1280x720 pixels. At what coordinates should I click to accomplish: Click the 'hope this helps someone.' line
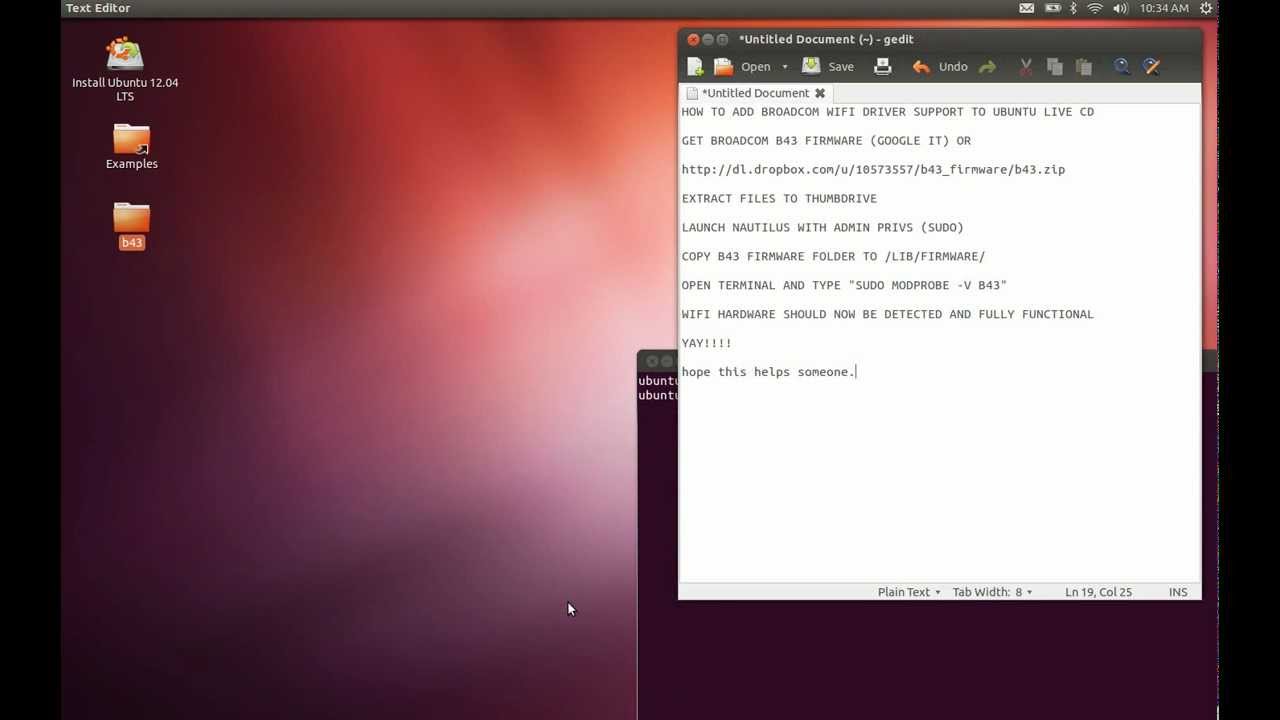tap(768, 373)
